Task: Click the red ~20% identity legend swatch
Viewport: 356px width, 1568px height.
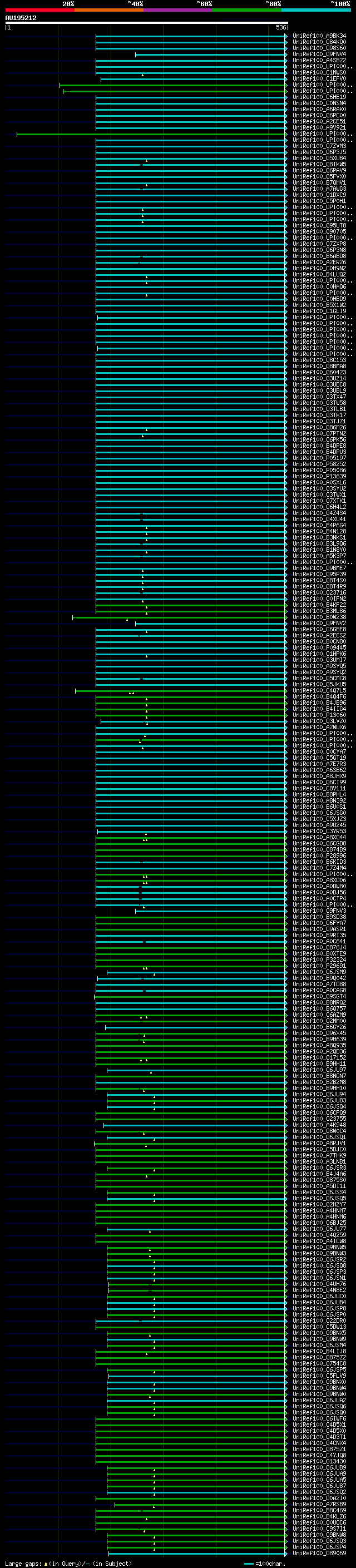Action: (39, 10)
